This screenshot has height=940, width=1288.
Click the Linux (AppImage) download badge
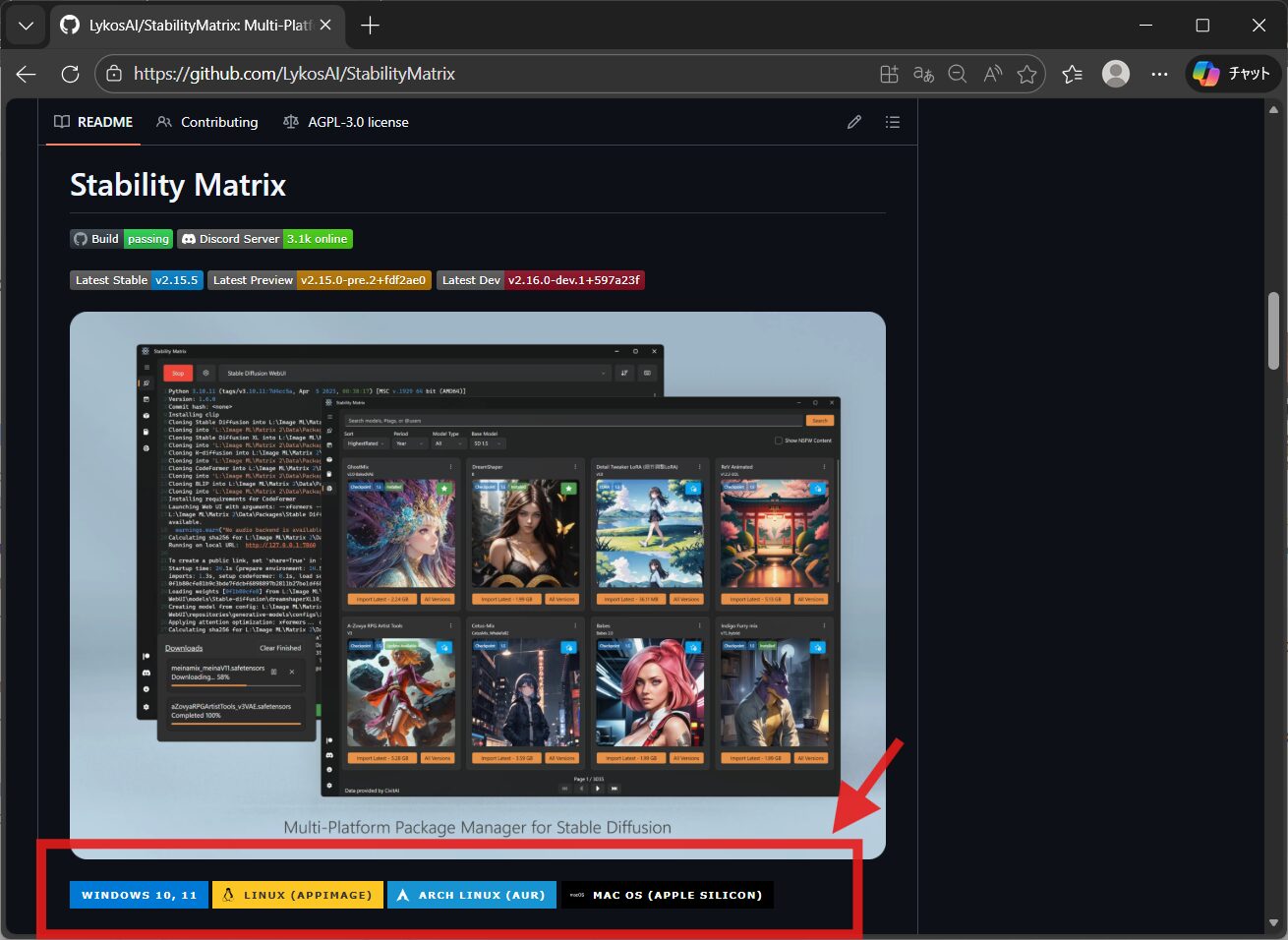pos(297,895)
